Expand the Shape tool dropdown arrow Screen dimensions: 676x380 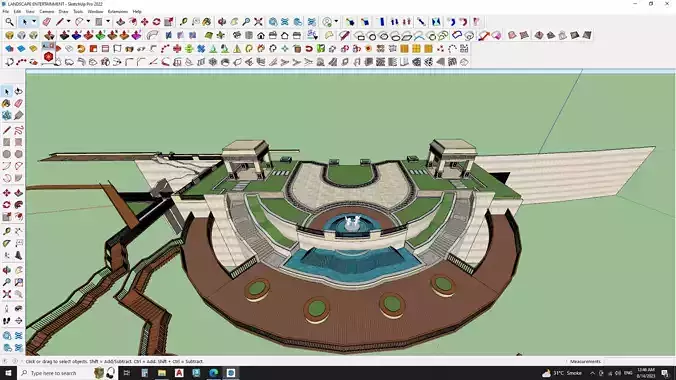[x=108, y=22]
